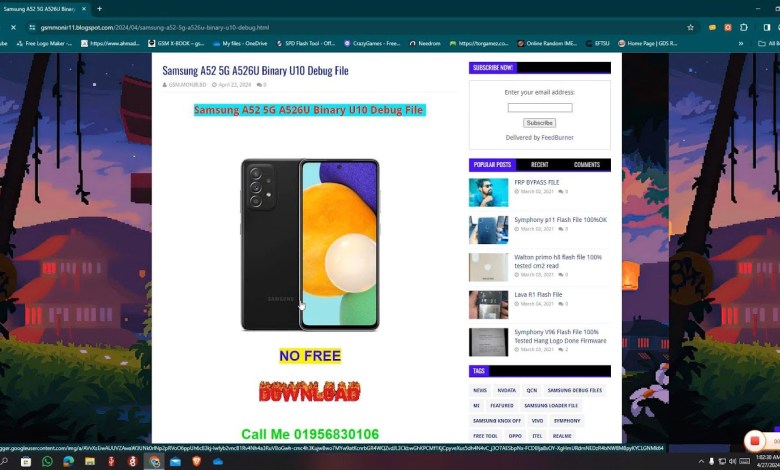780x470 pixels.
Task: Select the Popular Posts tab
Action: tap(492, 165)
